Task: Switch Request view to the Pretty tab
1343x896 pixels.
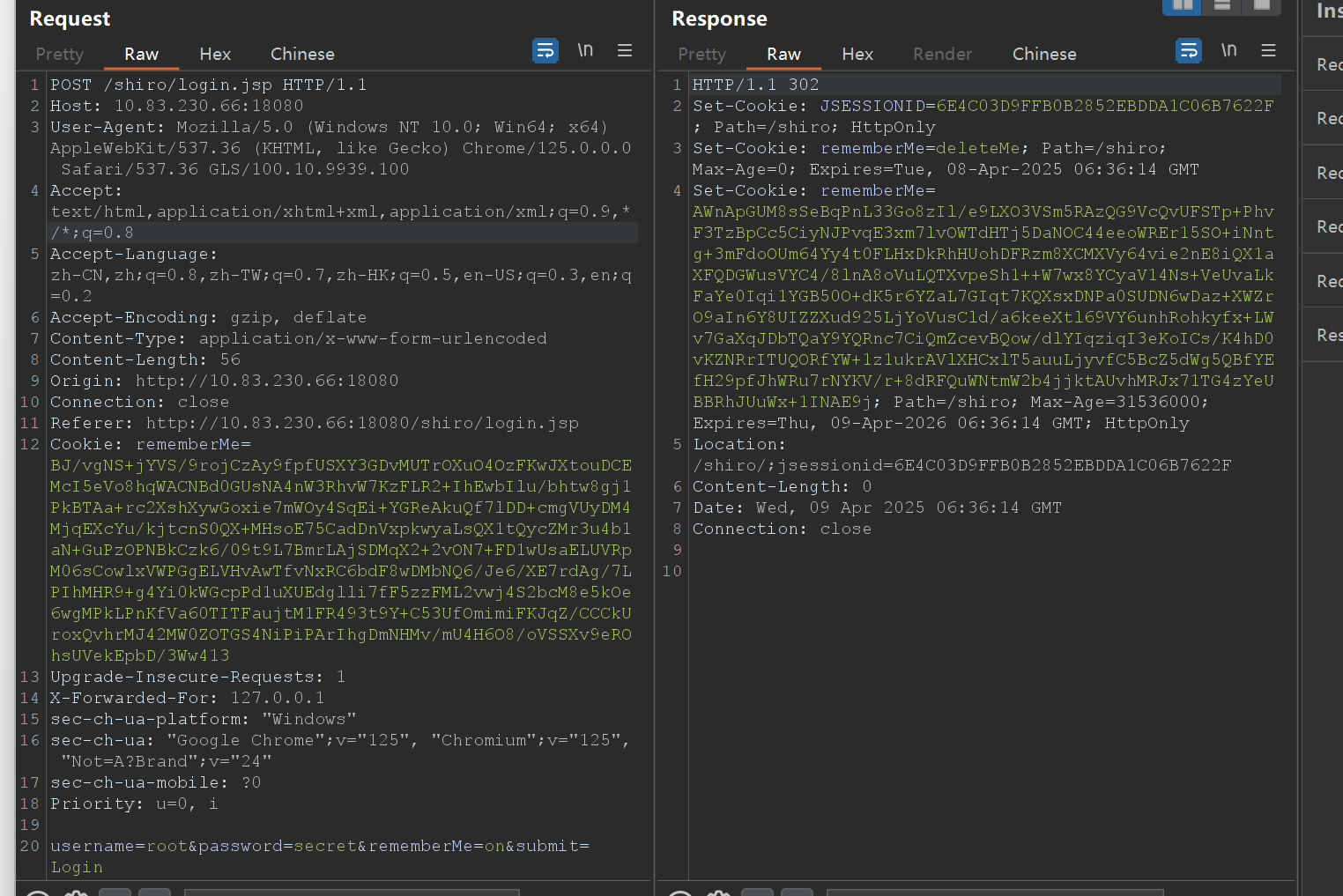Action: coord(60,55)
